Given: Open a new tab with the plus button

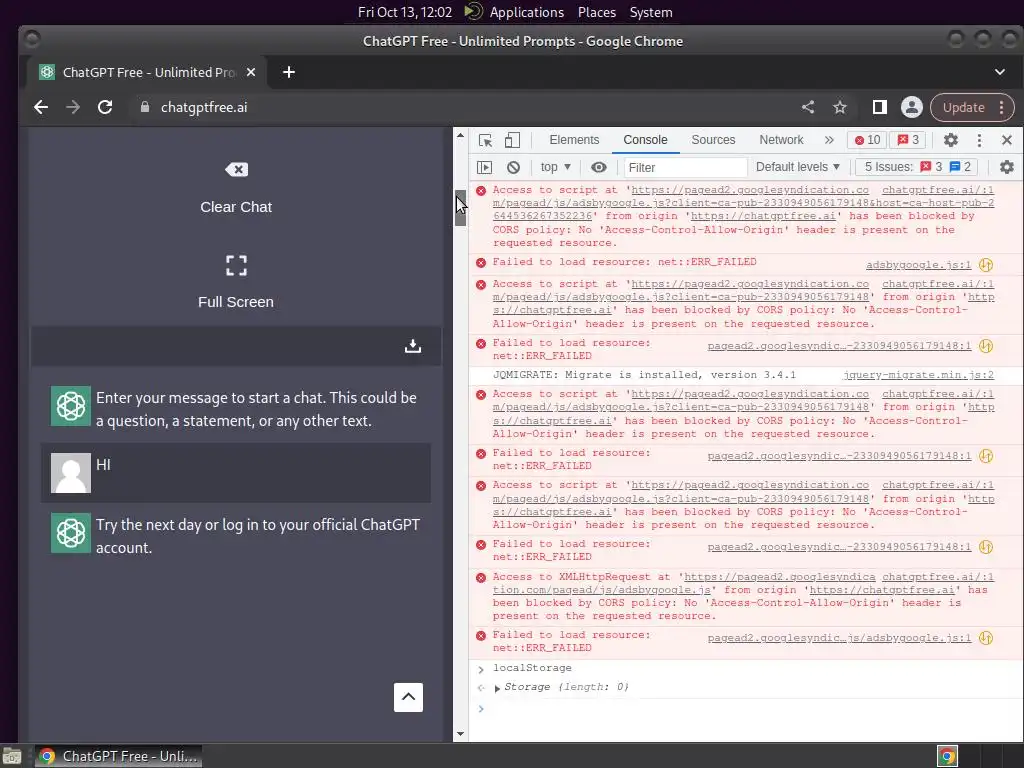Looking at the screenshot, I should click(x=289, y=72).
